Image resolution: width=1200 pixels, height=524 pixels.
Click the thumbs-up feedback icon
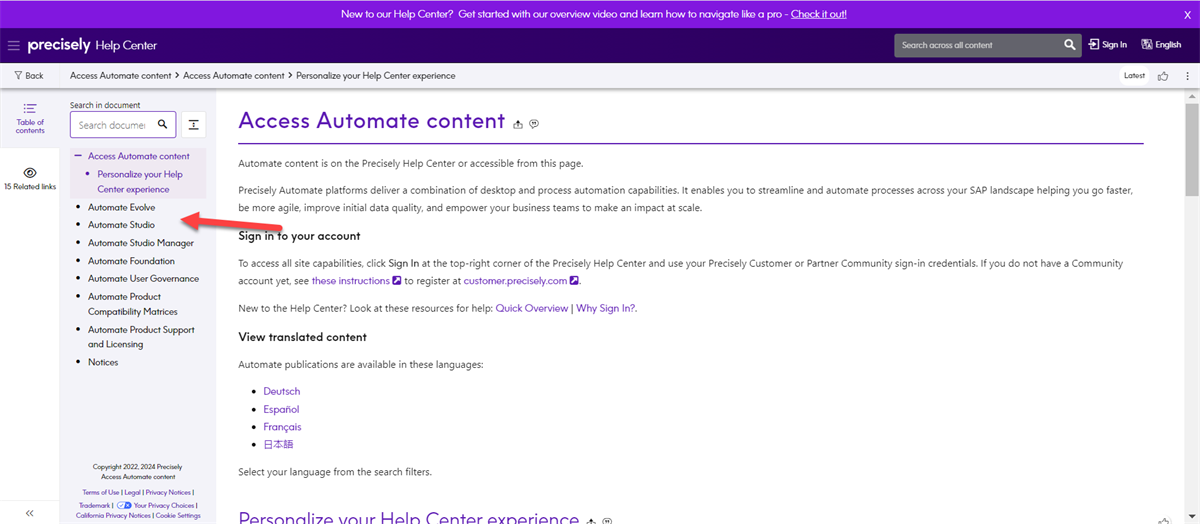[1163, 76]
